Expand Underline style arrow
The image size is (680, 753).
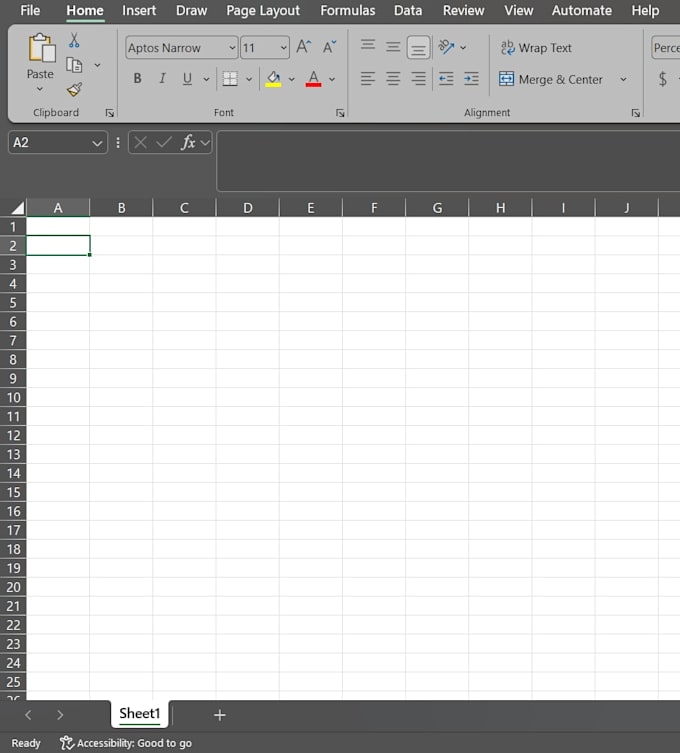pos(206,79)
